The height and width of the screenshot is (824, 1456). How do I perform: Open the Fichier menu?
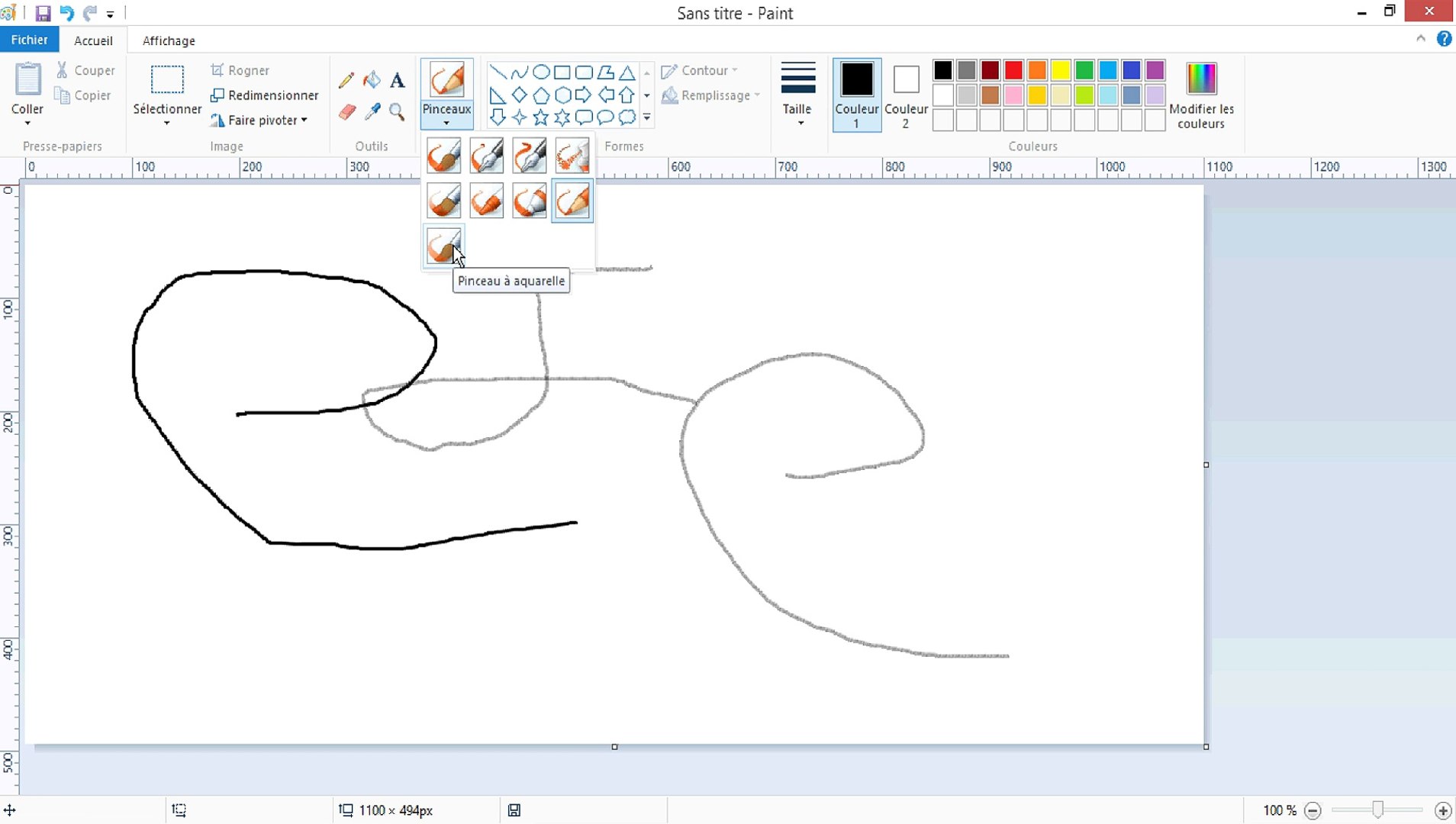coord(29,40)
